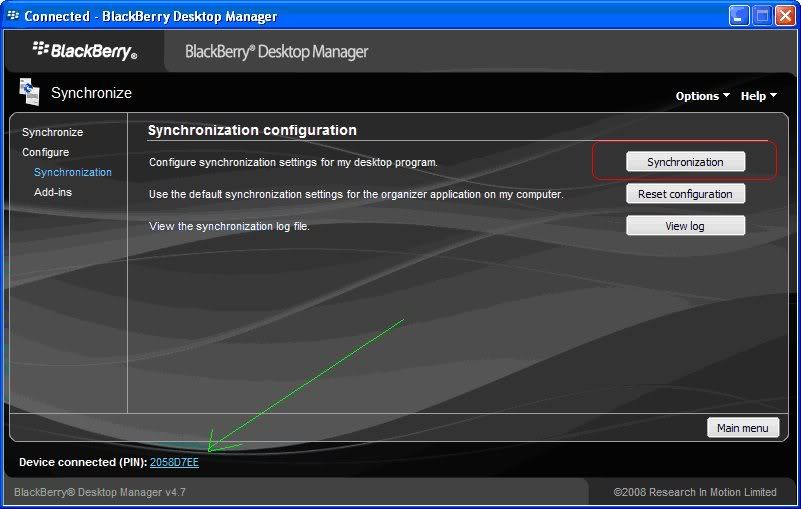Click 'View the synchronization log file.' text
The height and width of the screenshot is (509, 801).
click(229, 226)
